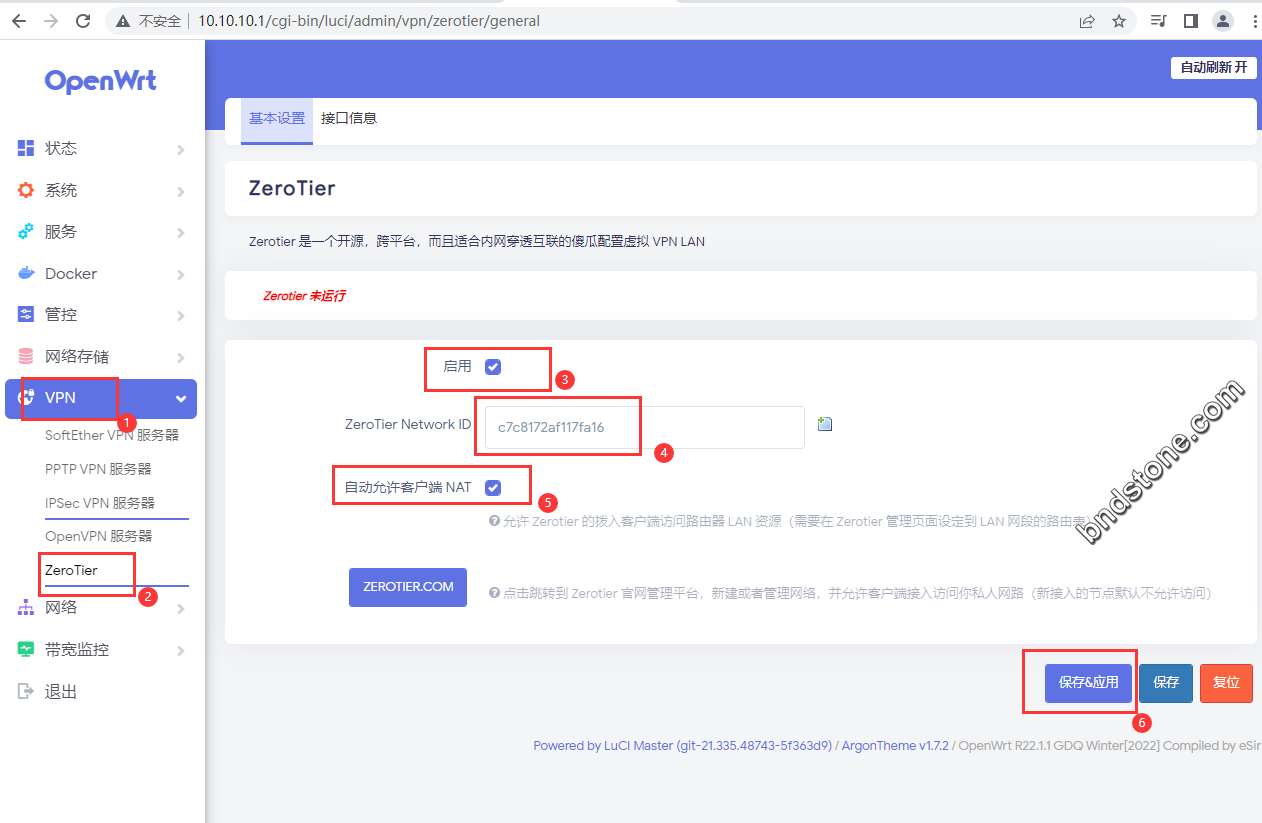
Task: Click the help icon beside ZEROTIER.COM description
Action: click(494, 593)
